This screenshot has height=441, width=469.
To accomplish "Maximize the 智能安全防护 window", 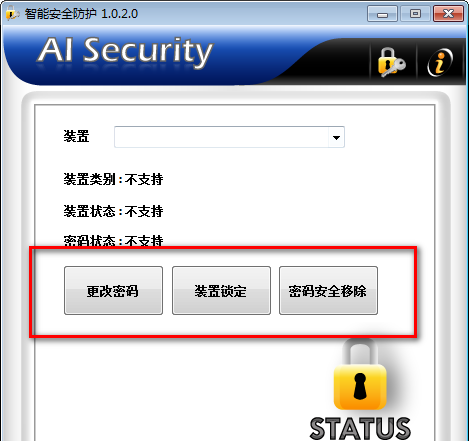I will 415,14.
